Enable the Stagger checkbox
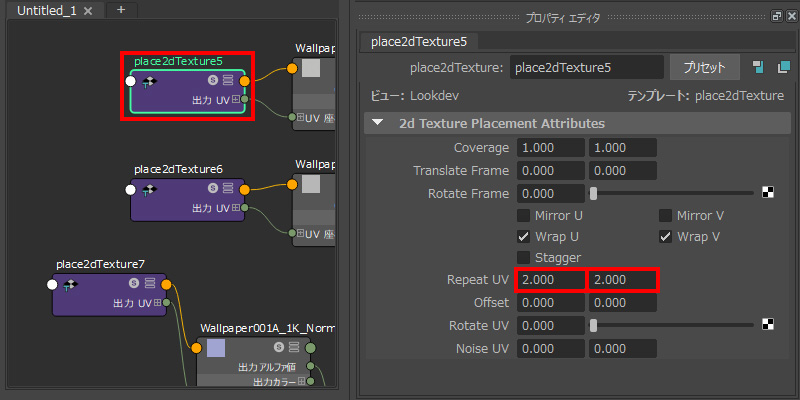 (524, 258)
